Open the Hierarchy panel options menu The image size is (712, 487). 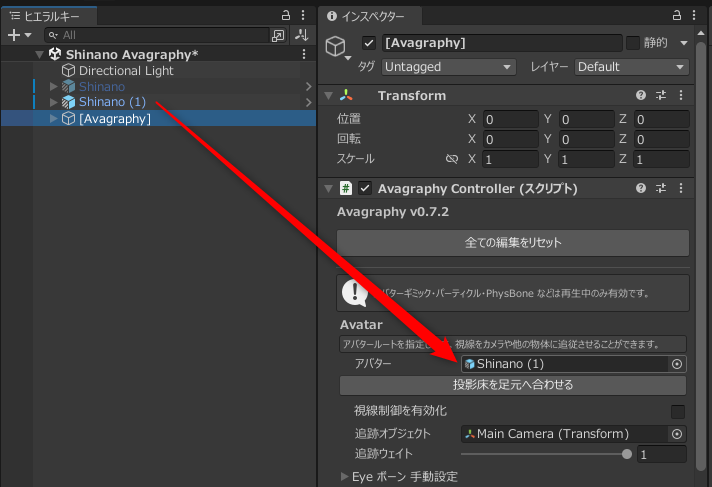pos(303,15)
